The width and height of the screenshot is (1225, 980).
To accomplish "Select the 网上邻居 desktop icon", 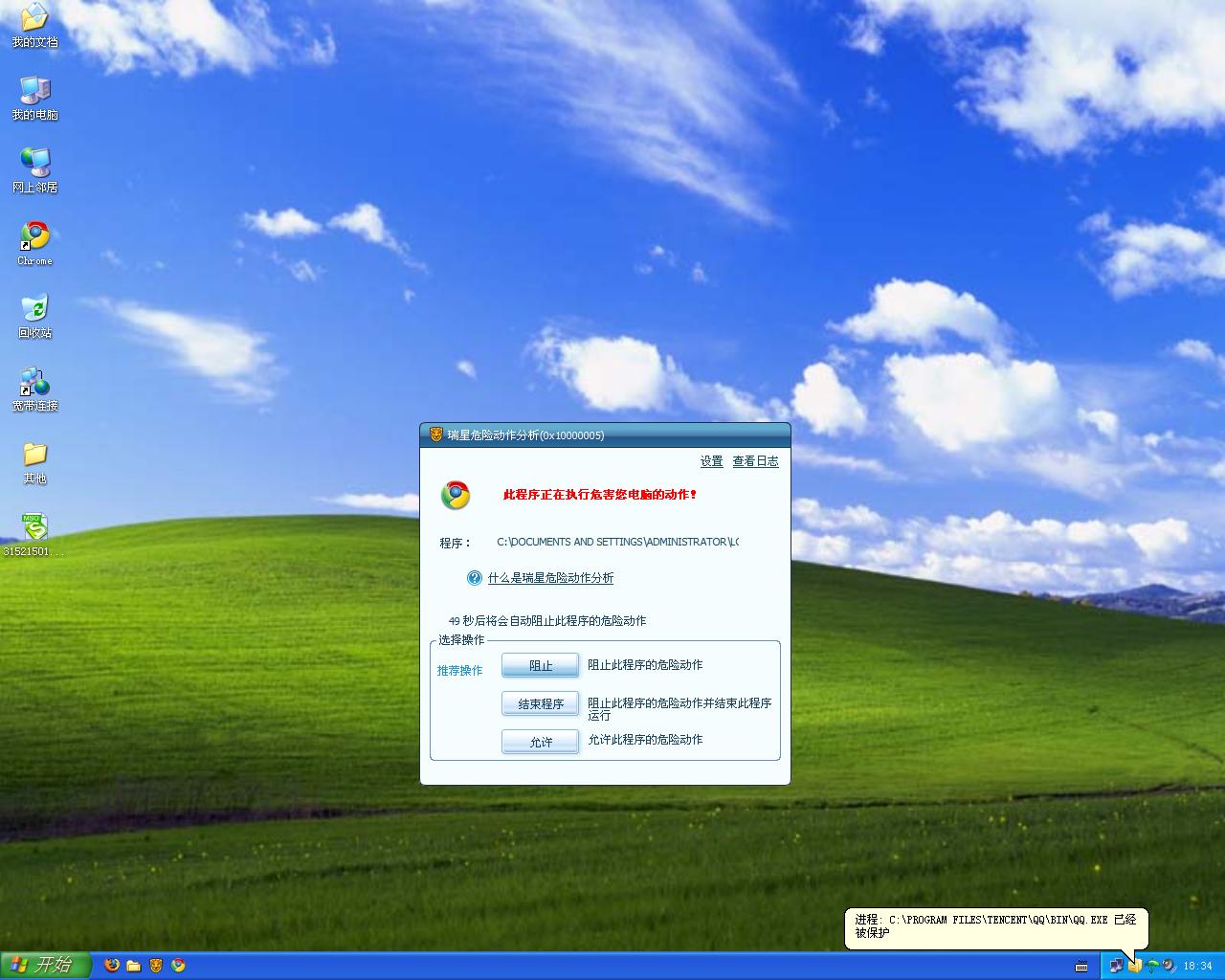I will click(x=34, y=171).
